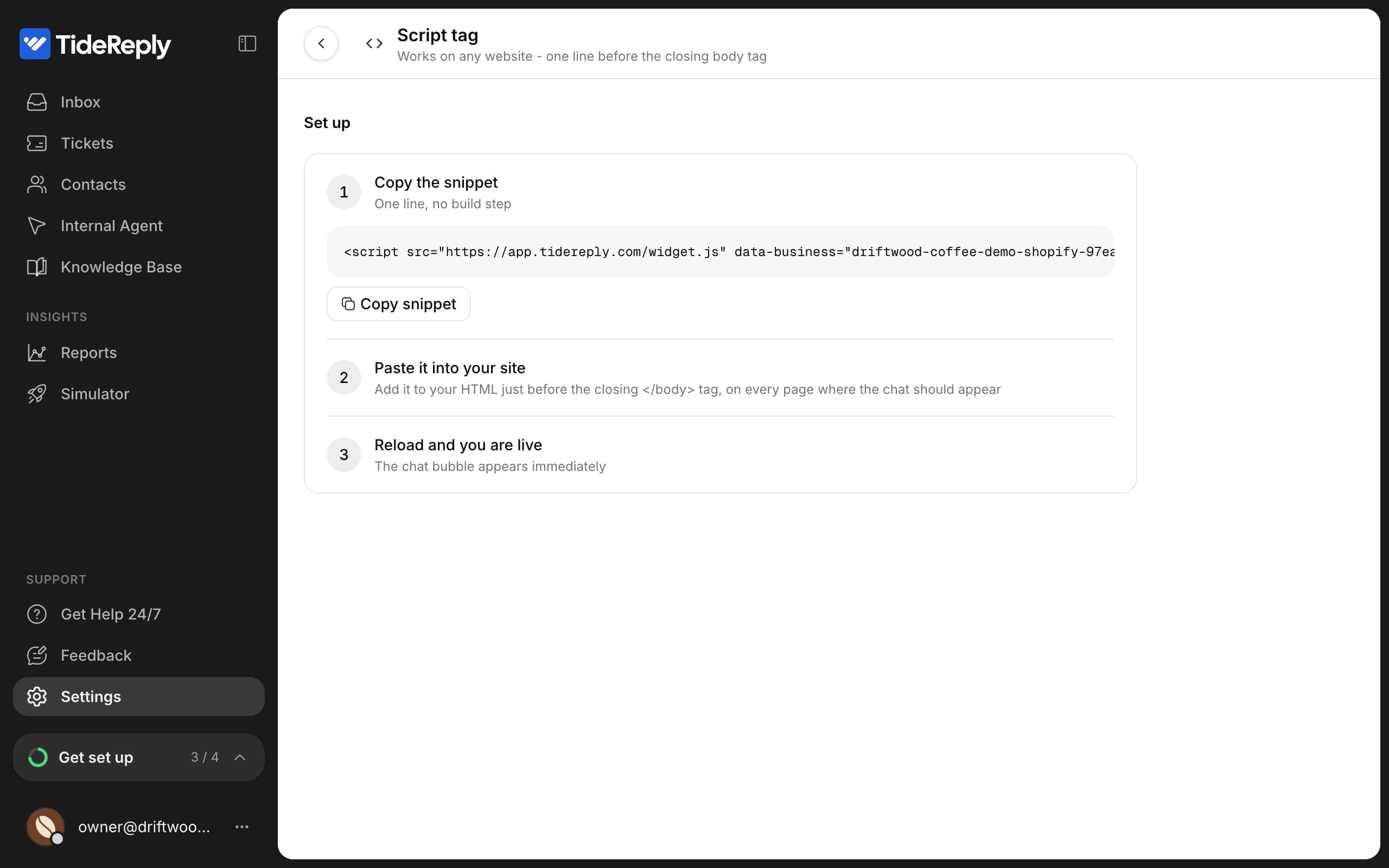Click the Copy snippet button label

coord(408,304)
